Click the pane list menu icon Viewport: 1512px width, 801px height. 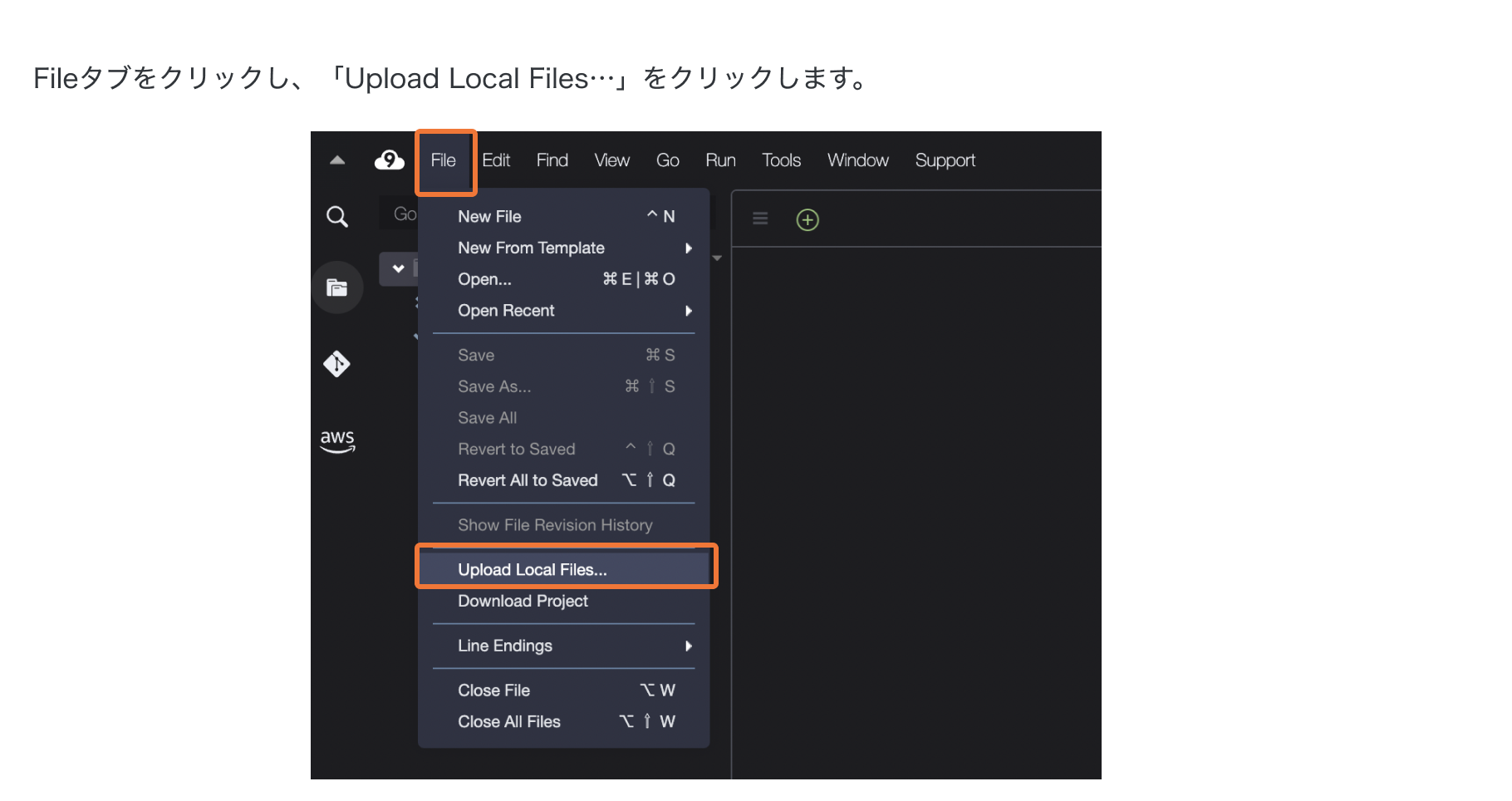760,219
